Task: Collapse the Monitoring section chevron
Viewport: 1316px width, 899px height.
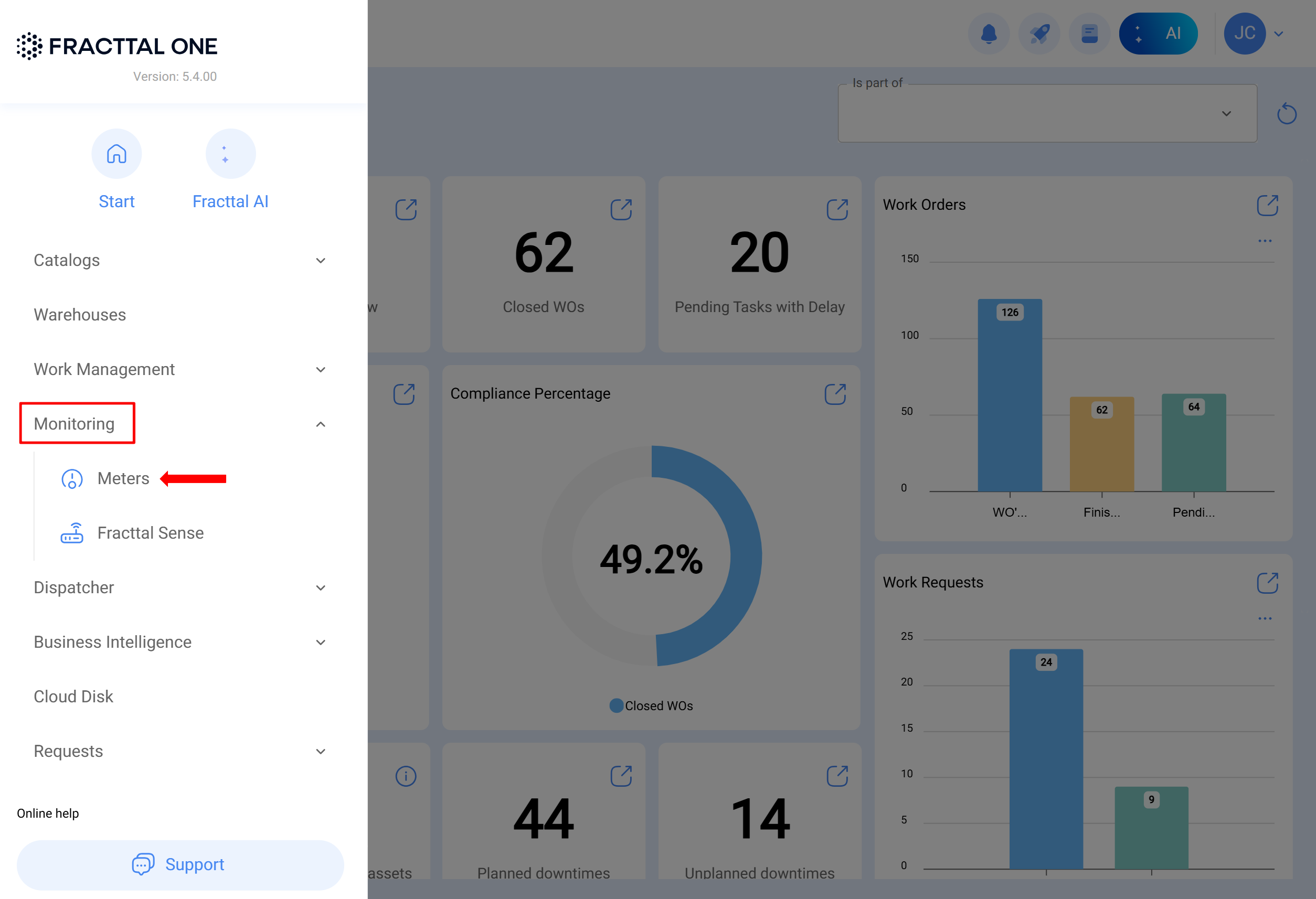Action: pyautogui.click(x=321, y=424)
